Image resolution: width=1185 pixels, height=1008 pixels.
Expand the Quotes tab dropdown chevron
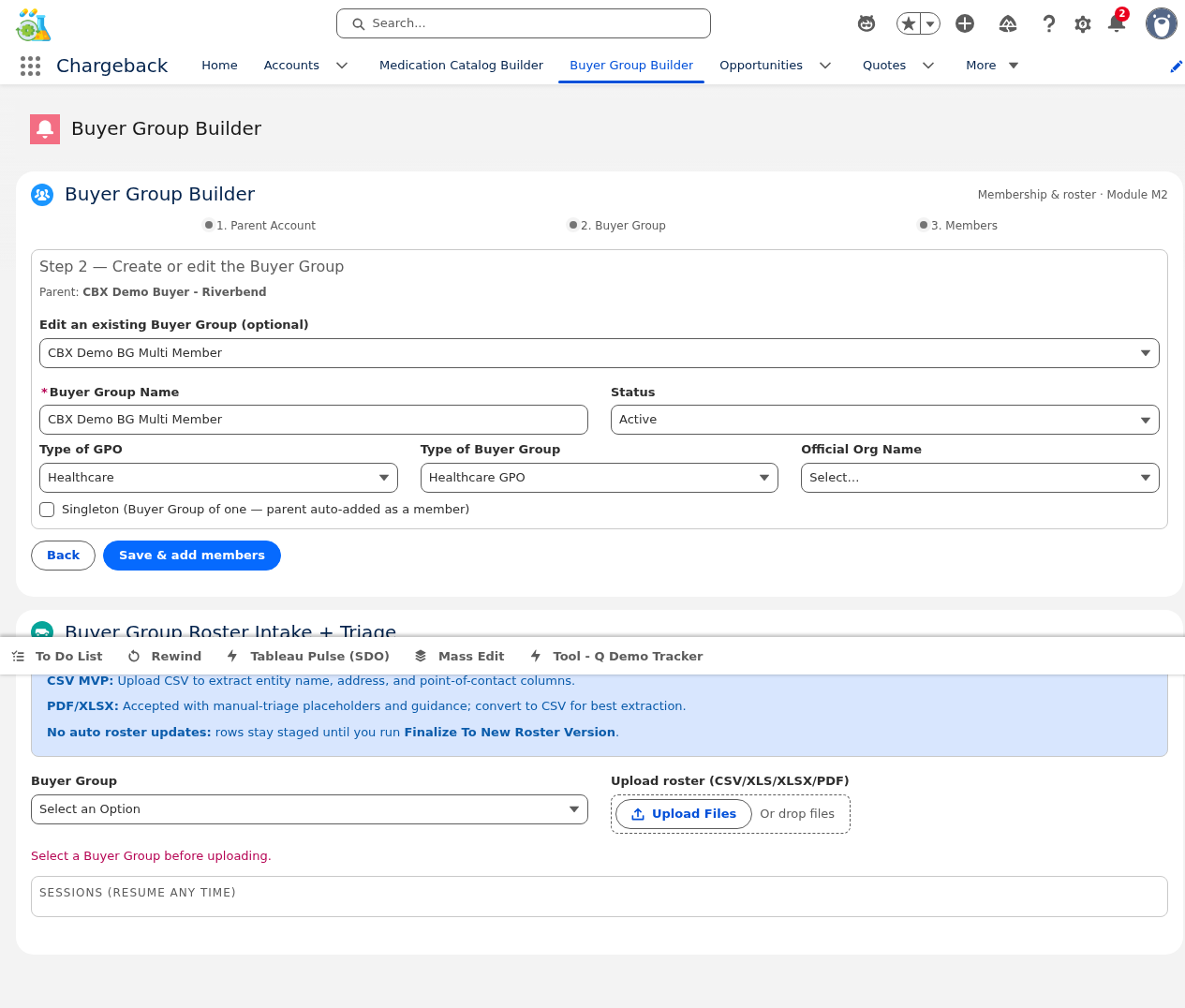tap(928, 66)
